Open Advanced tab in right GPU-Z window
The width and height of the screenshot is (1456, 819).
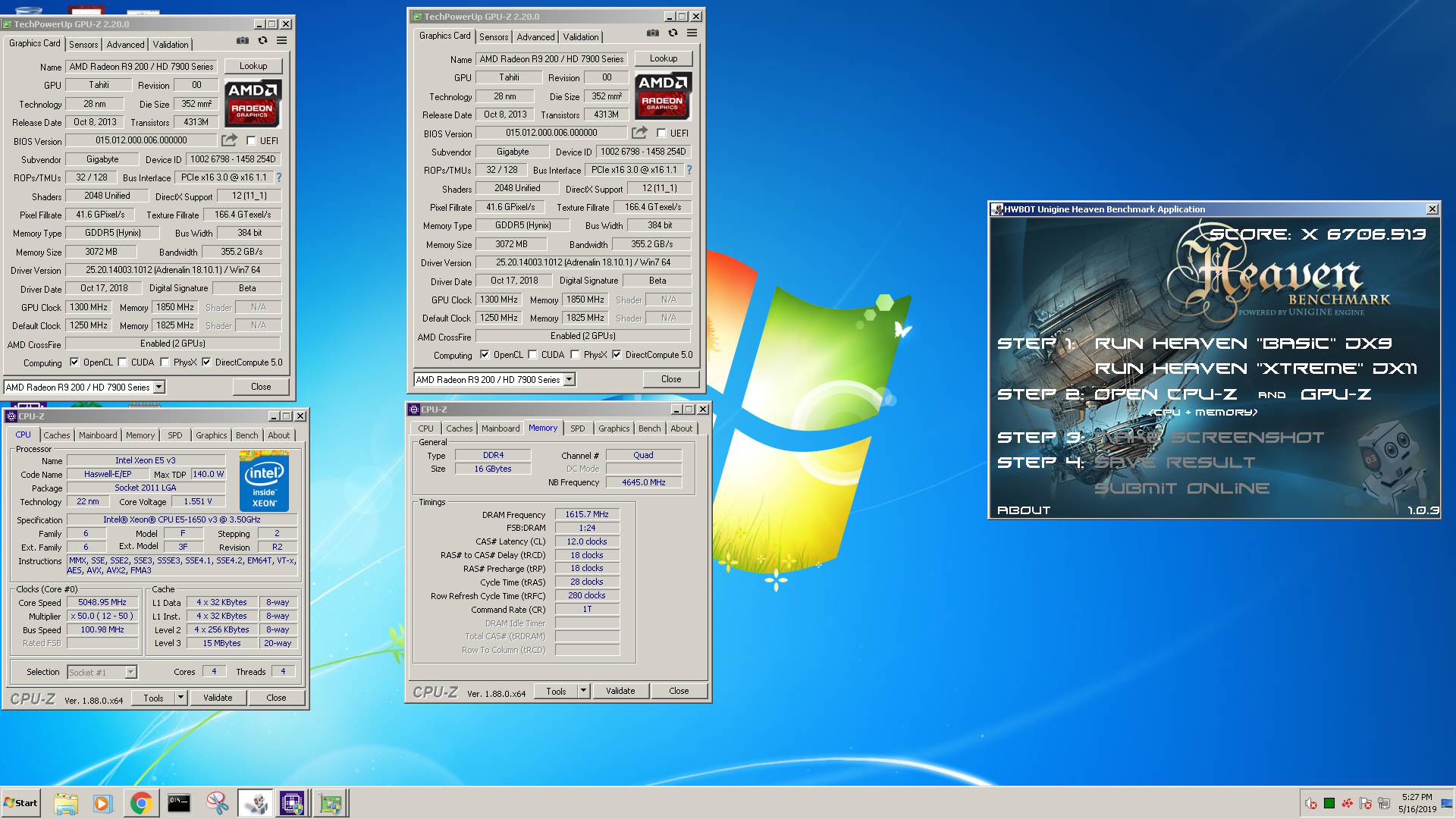(x=535, y=36)
